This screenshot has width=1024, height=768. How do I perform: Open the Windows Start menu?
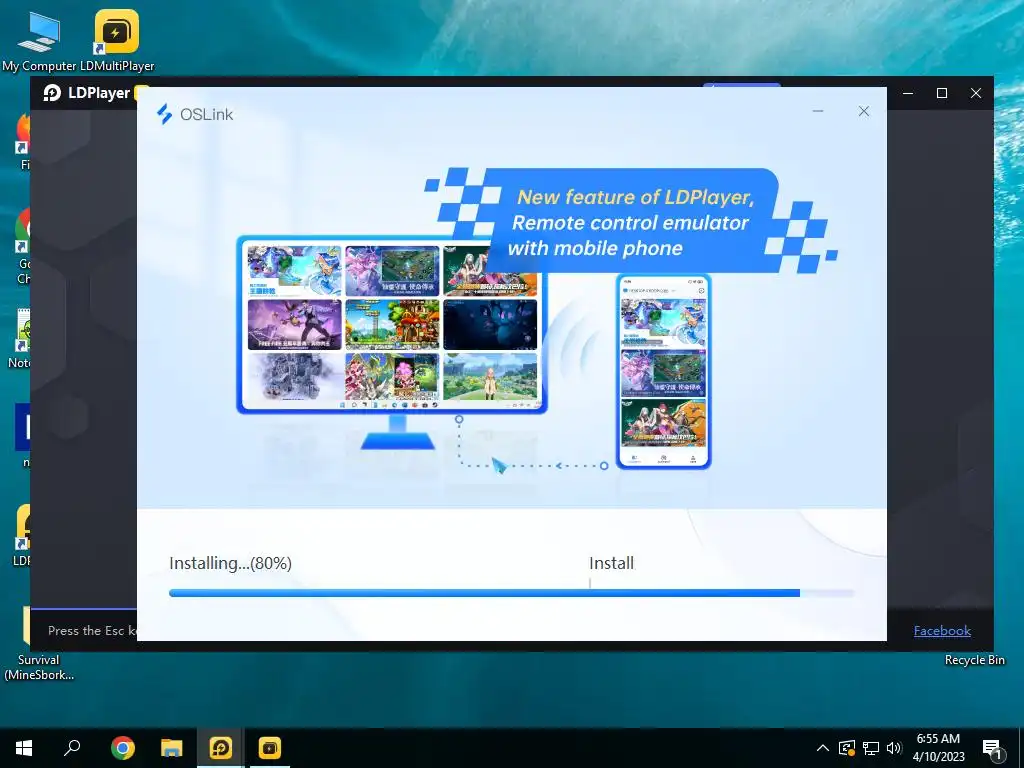point(24,748)
